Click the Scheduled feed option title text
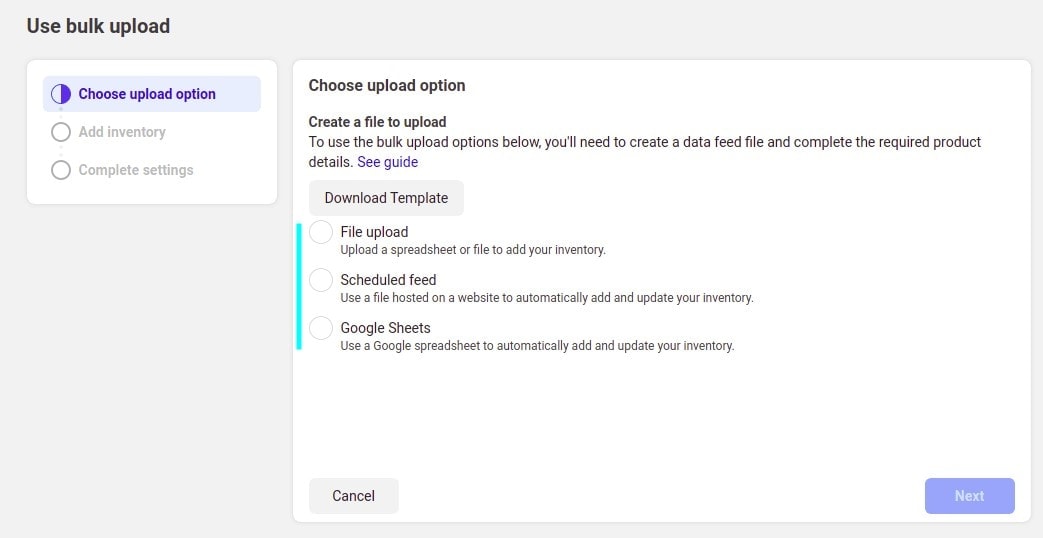 pyautogui.click(x=388, y=279)
